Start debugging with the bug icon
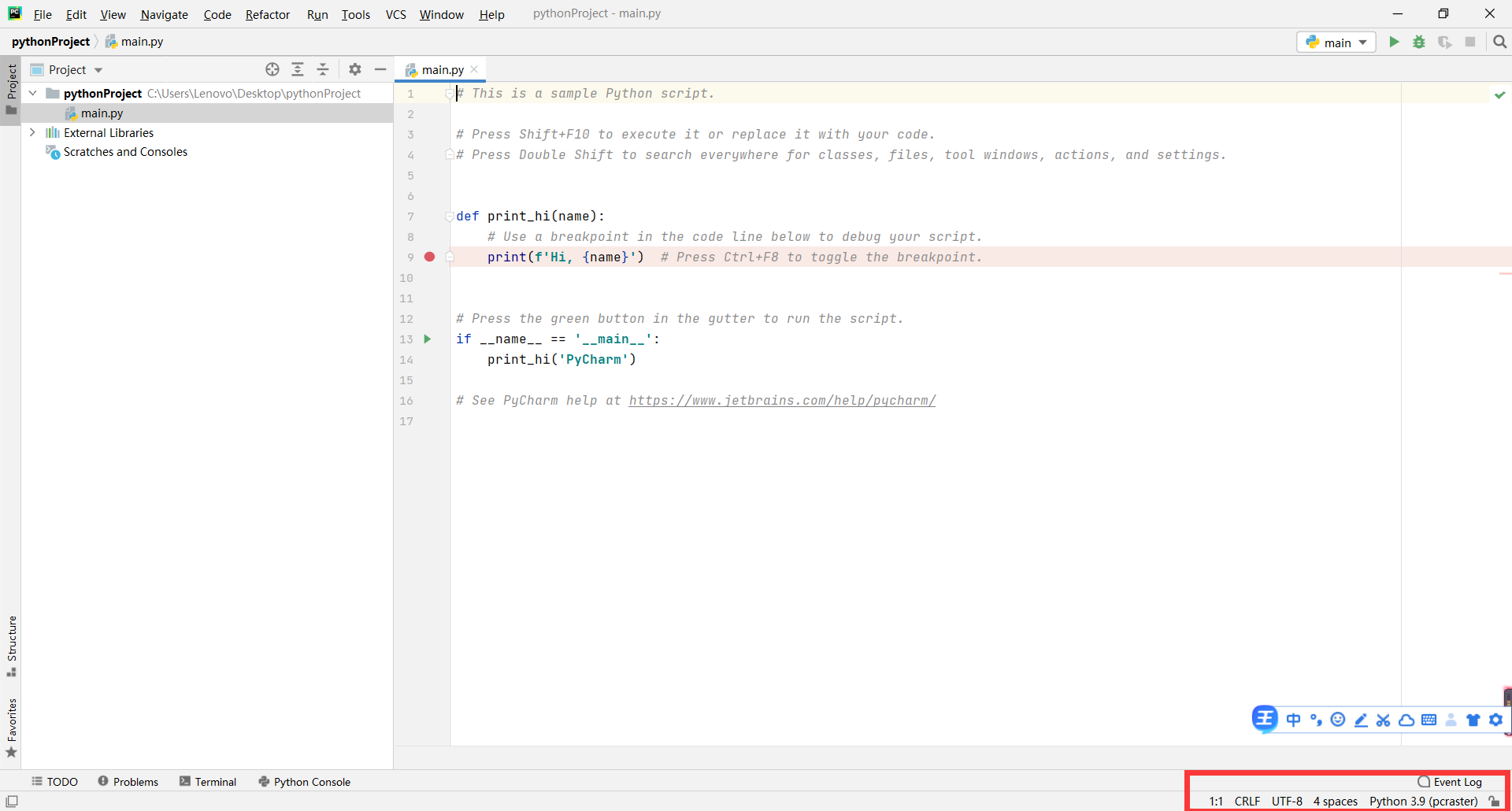Screen dimensions: 1512x811 coord(1419,42)
